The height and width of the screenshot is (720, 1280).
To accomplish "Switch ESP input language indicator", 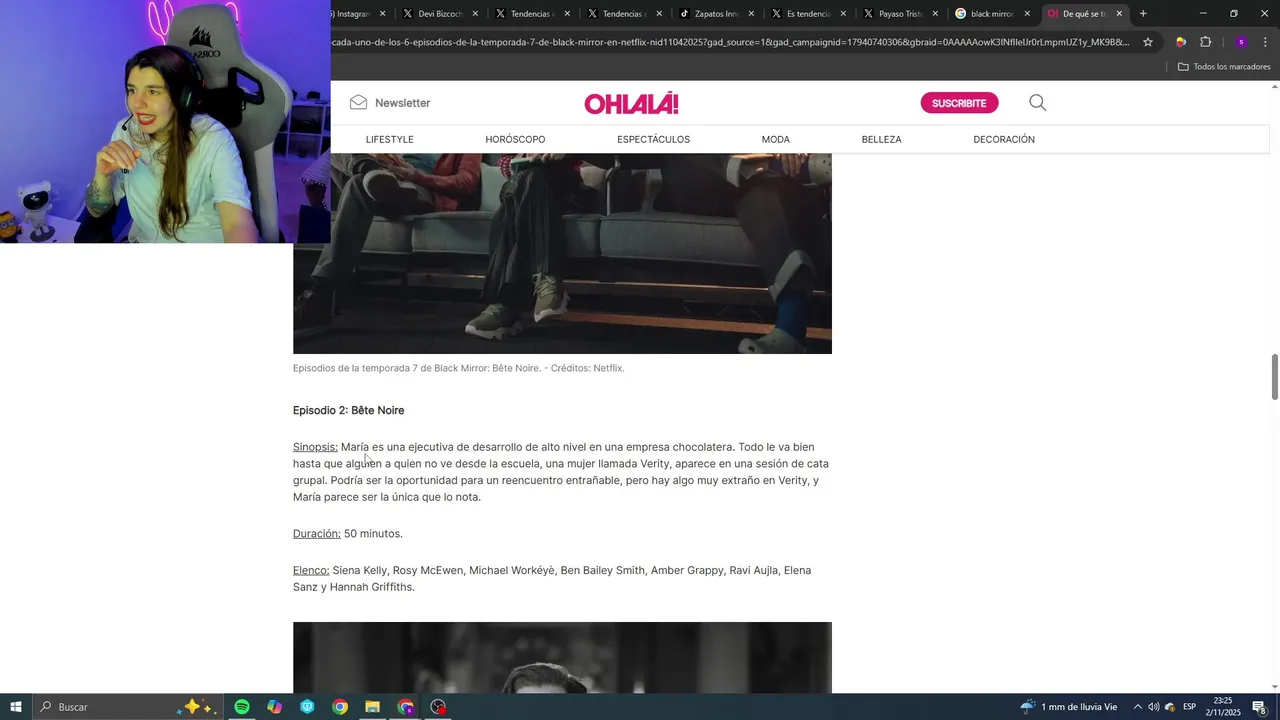I will (x=1190, y=707).
